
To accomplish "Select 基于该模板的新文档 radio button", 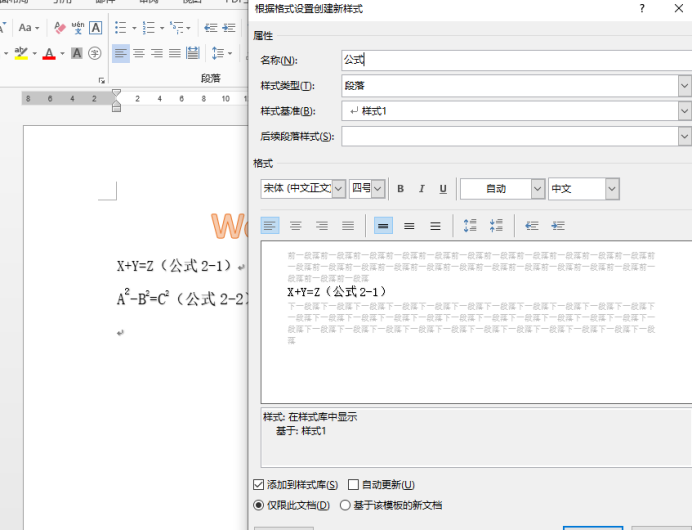I will 345,505.
